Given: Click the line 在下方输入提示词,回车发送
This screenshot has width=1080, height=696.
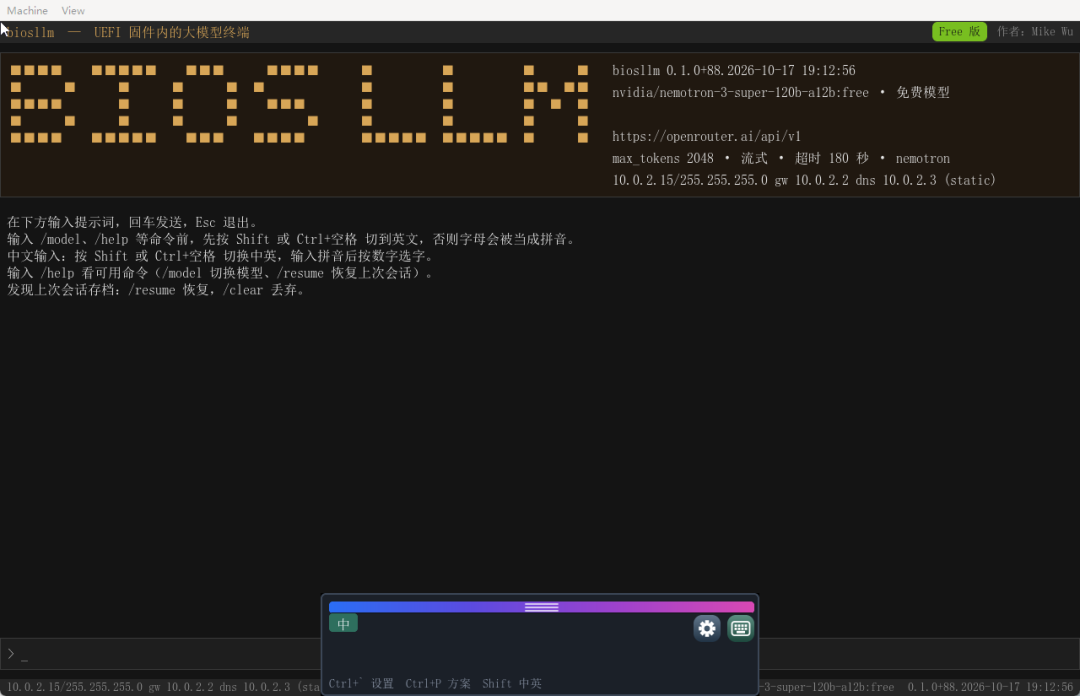Looking at the screenshot, I should pos(132,223).
